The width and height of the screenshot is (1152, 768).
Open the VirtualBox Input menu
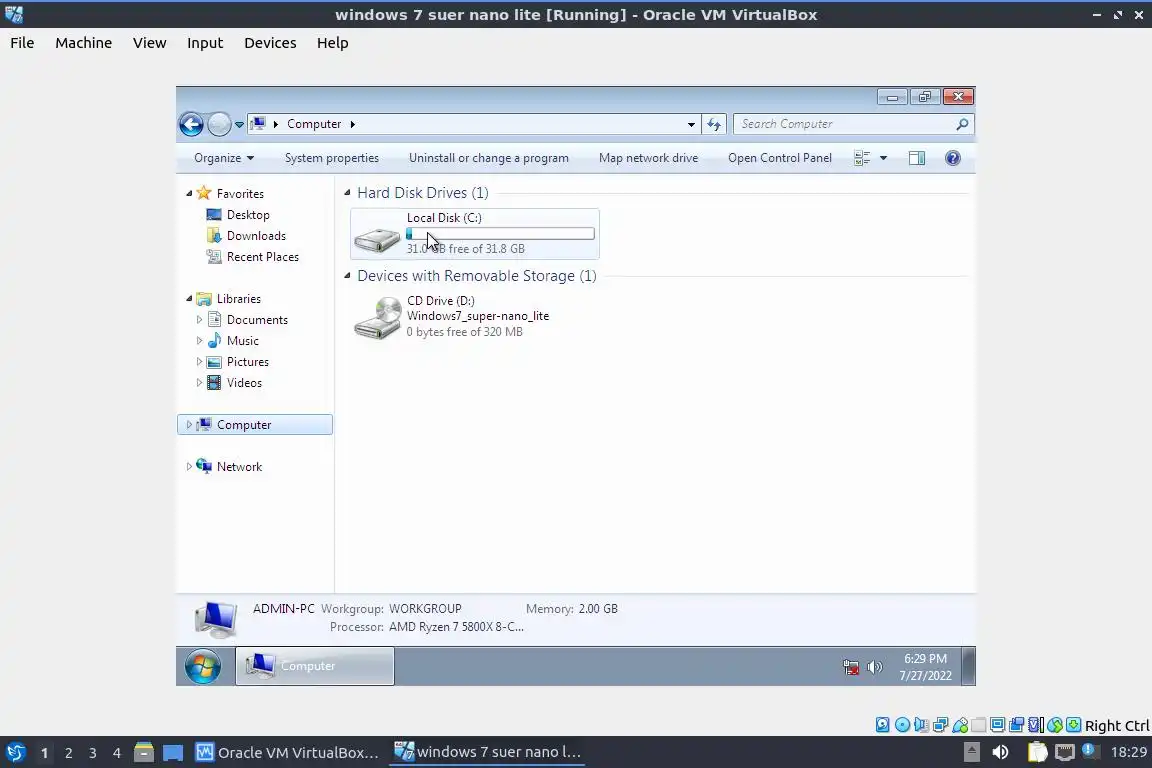pos(205,43)
